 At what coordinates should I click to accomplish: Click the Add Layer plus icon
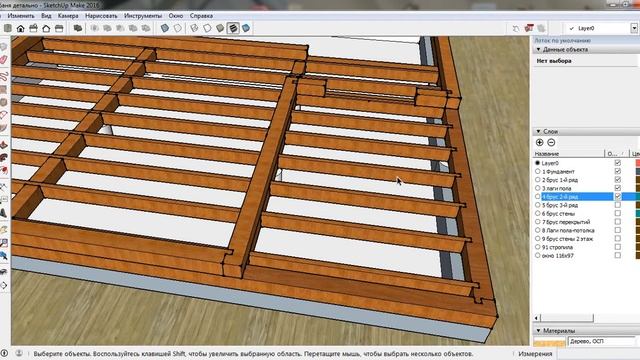point(539,142)
